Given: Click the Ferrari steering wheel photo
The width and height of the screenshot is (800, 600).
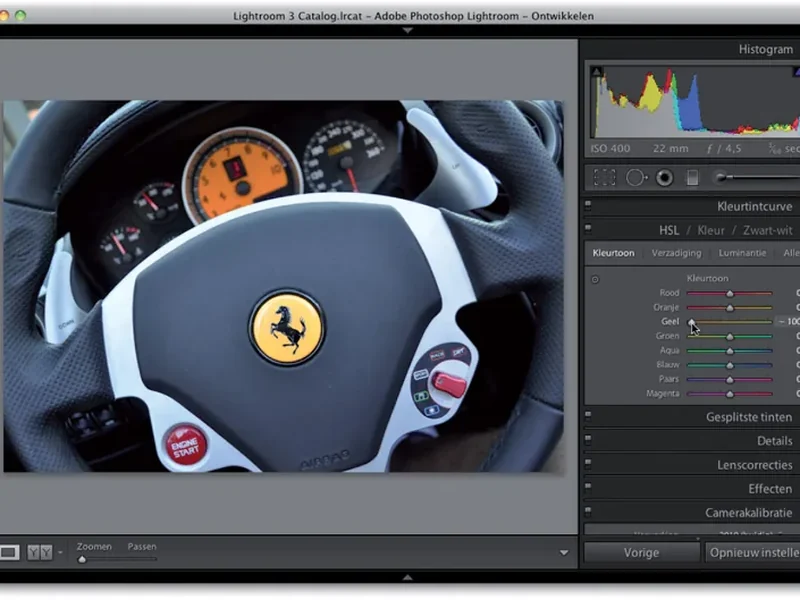Looking at the screenshot, I should pos(284,286).
